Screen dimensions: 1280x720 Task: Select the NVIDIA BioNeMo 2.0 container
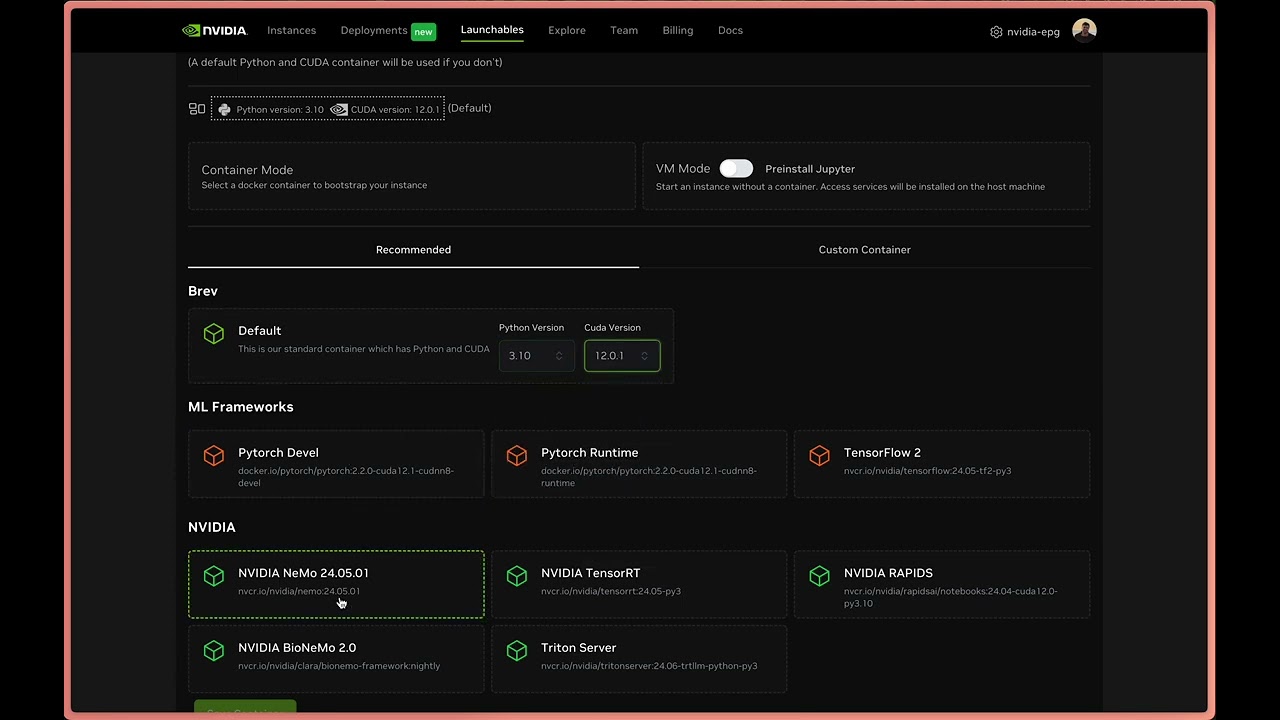coord(336,659)
